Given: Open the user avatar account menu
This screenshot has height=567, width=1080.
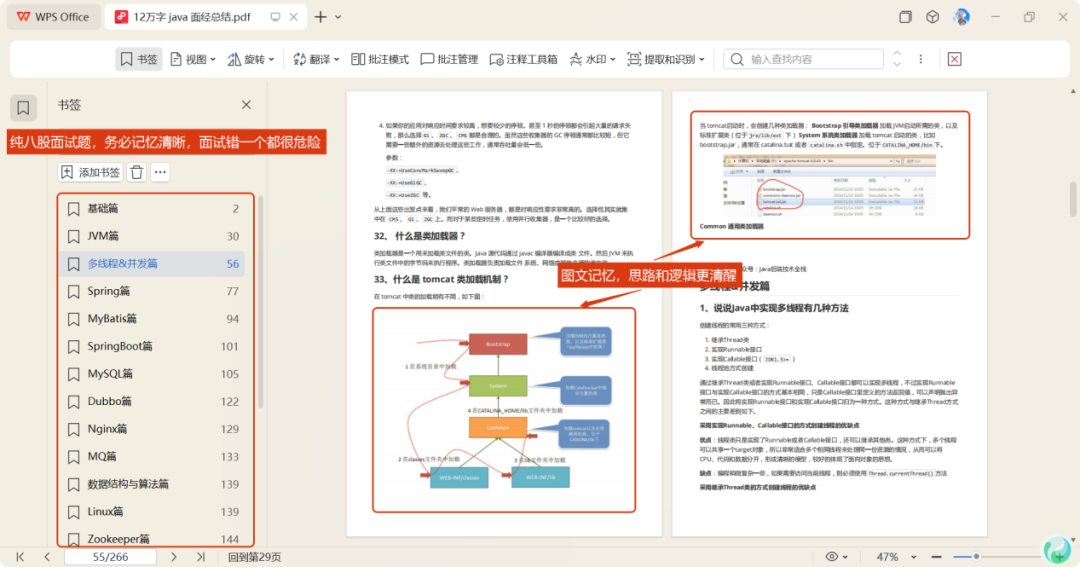Looking at the screenshot, I should tap(962, 17).
